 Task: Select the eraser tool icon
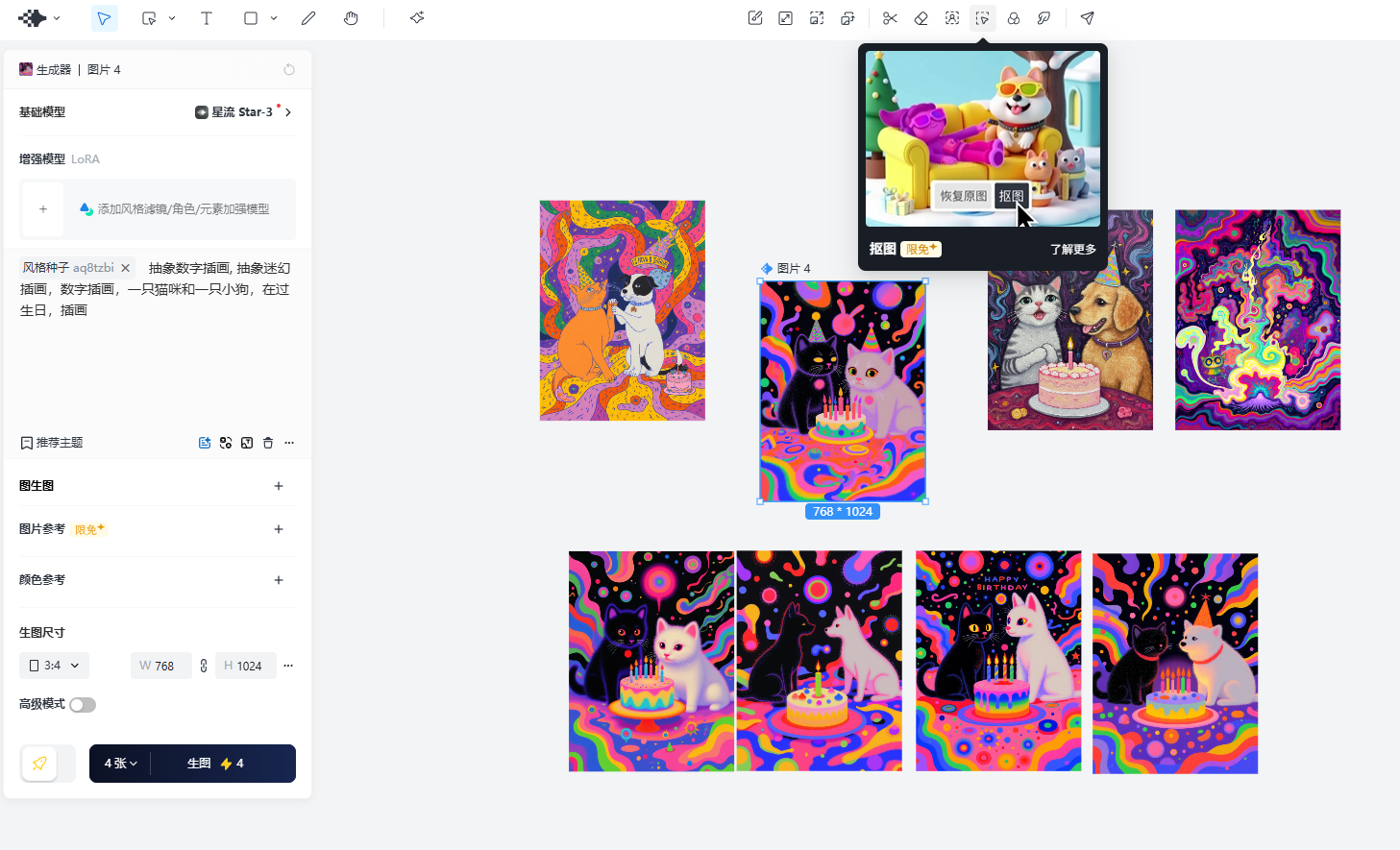(921, 18)
